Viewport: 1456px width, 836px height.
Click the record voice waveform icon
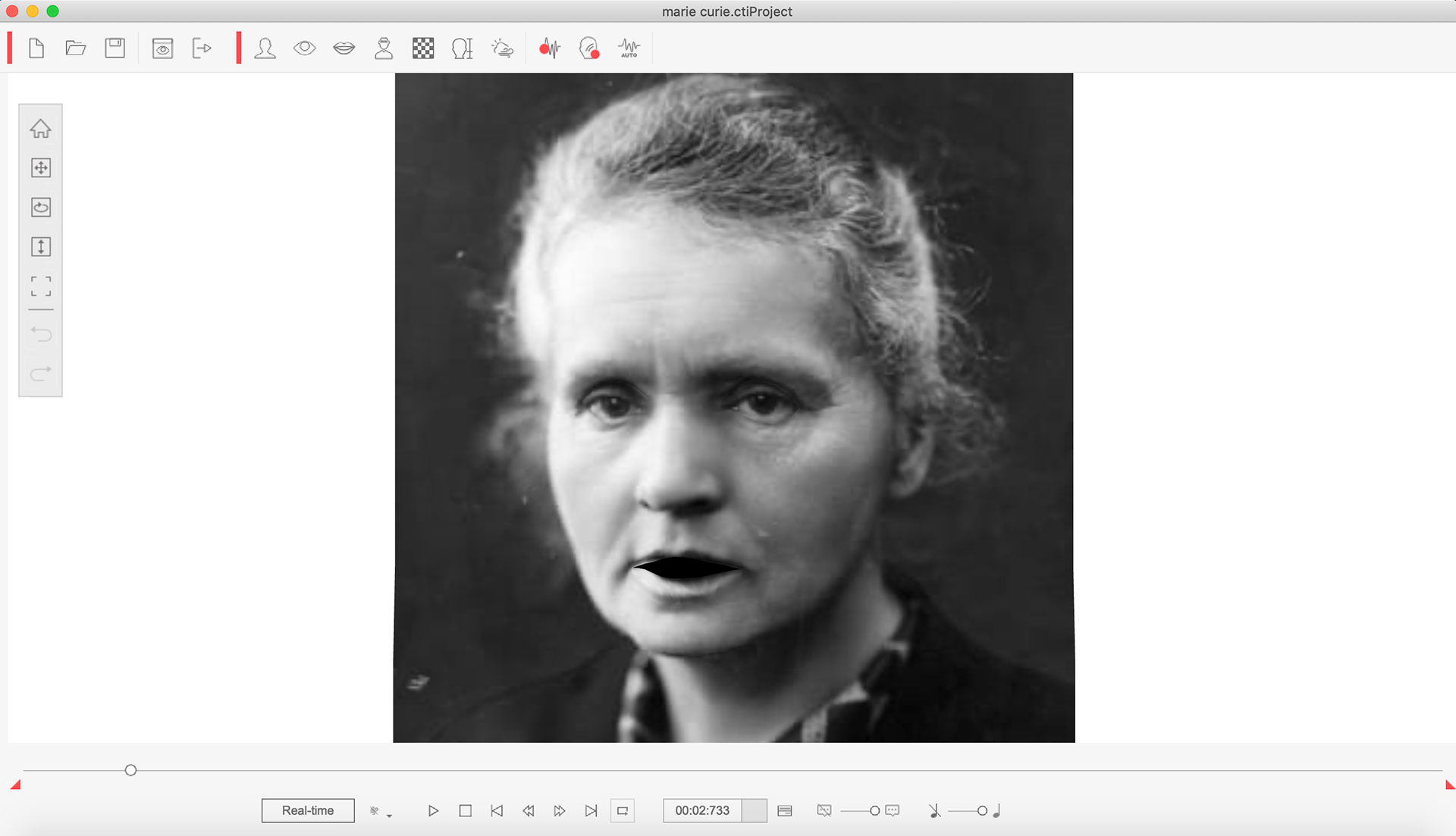tap(549, 49)
